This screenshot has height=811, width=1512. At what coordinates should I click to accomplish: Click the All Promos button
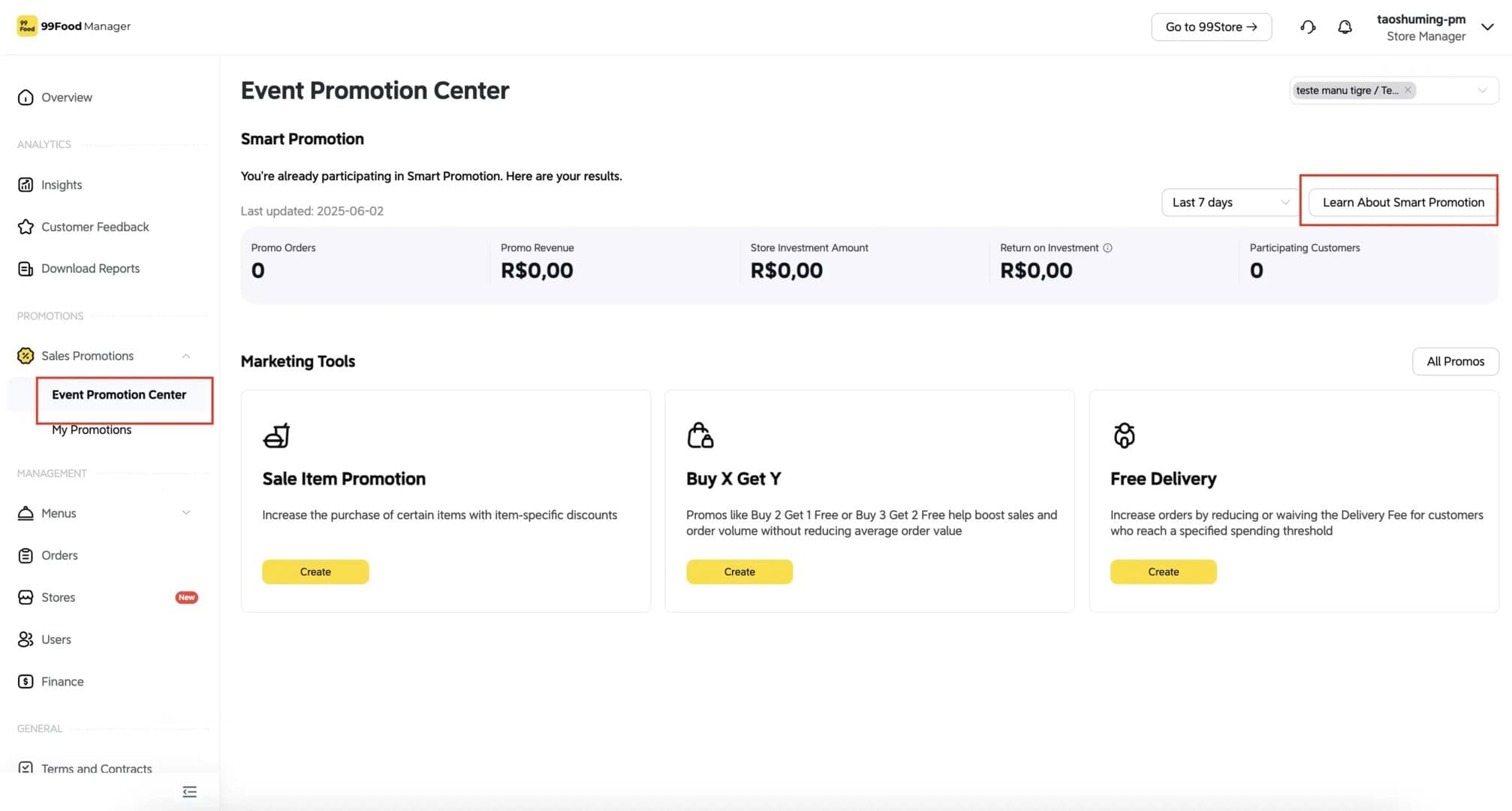tap(1455, 361)
